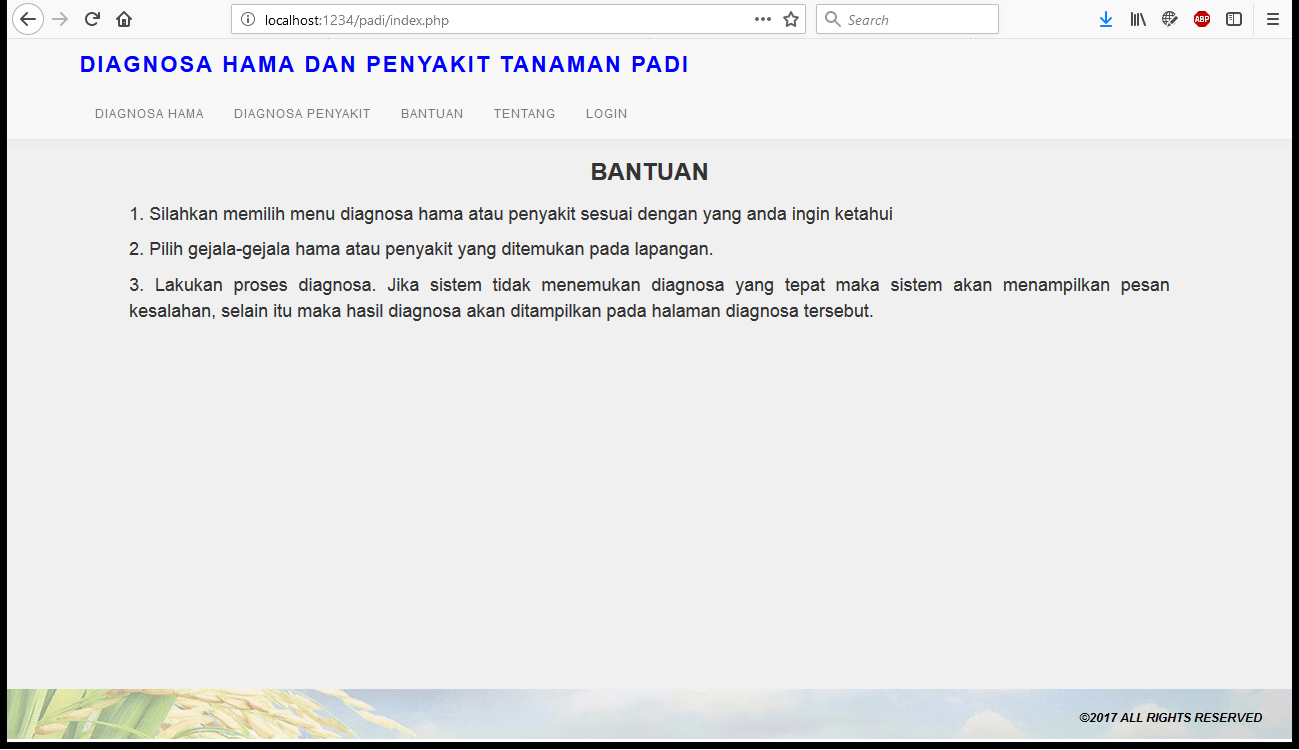Select the Bantuan menu item
1299x750 pixels.
coord(432,114)
